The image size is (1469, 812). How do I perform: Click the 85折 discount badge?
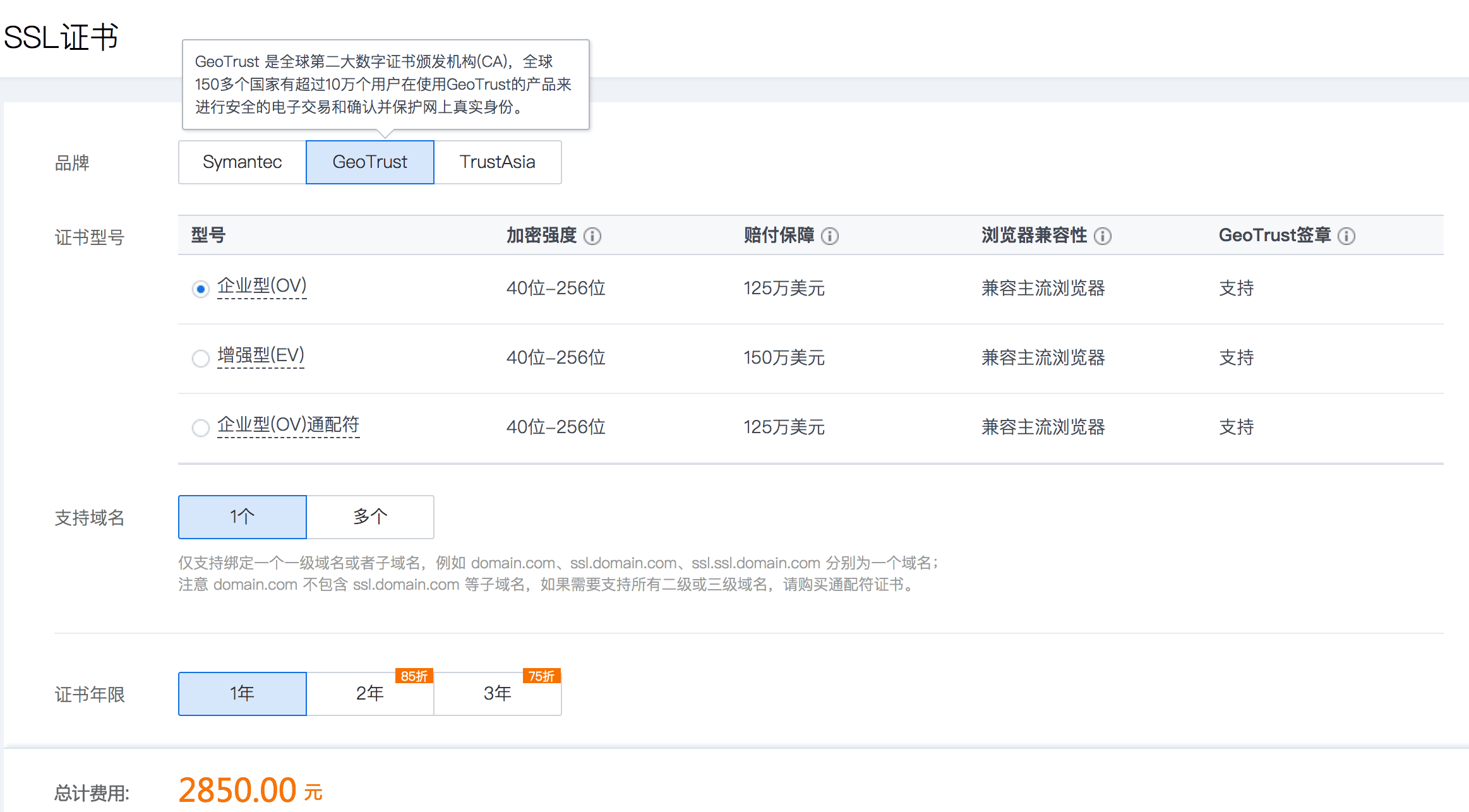point(414,676)
